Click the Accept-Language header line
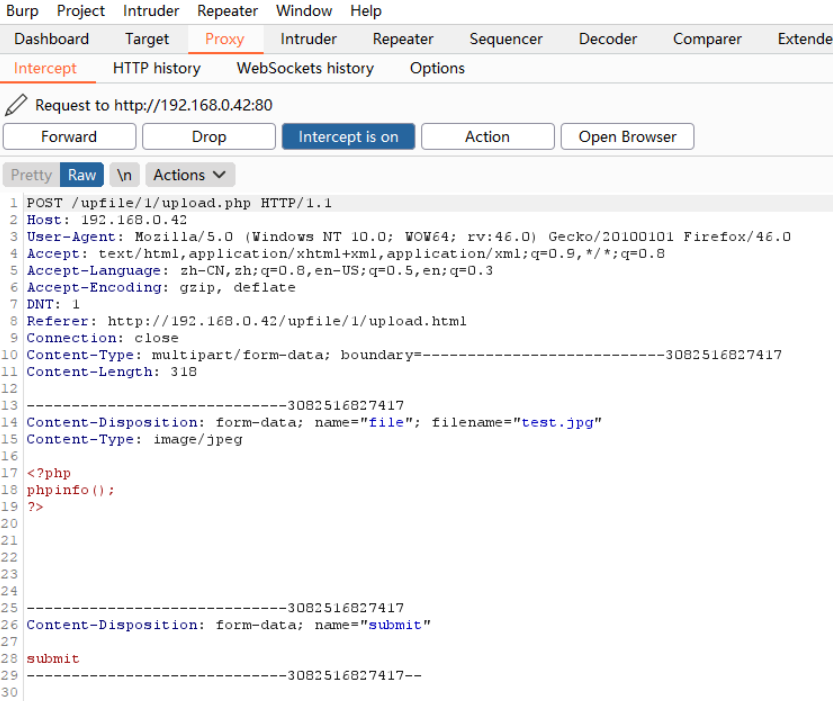Viewport: 833px width, 701px height. (x=260, y=271)
